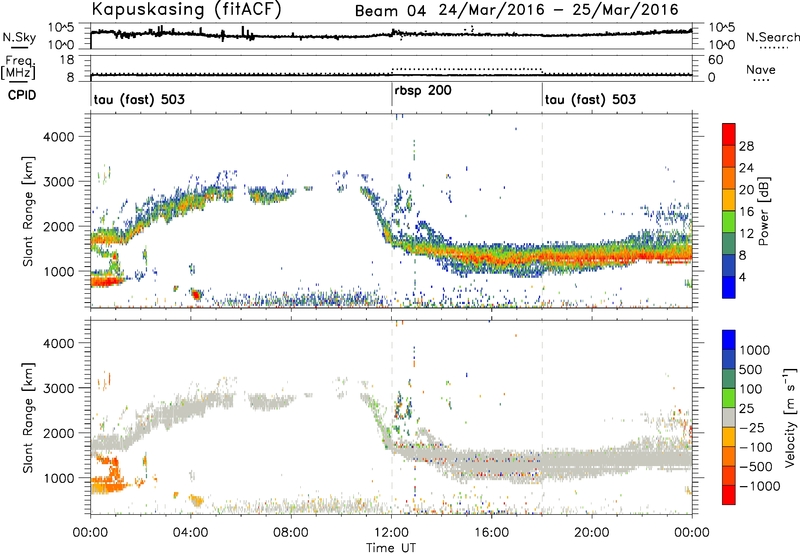Click the "Freq. [MHz]" axis label

point(18,68)
